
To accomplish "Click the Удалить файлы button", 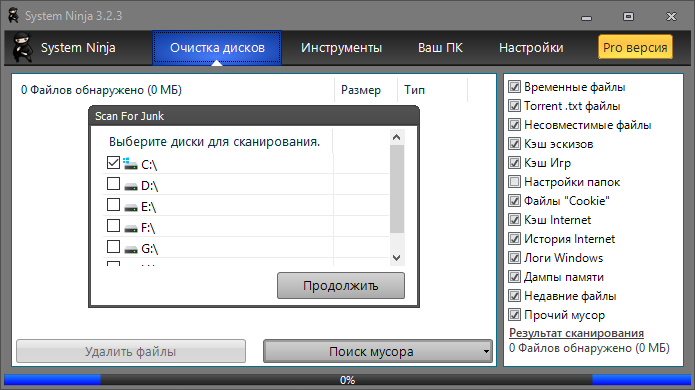I will tap(131, 352).
